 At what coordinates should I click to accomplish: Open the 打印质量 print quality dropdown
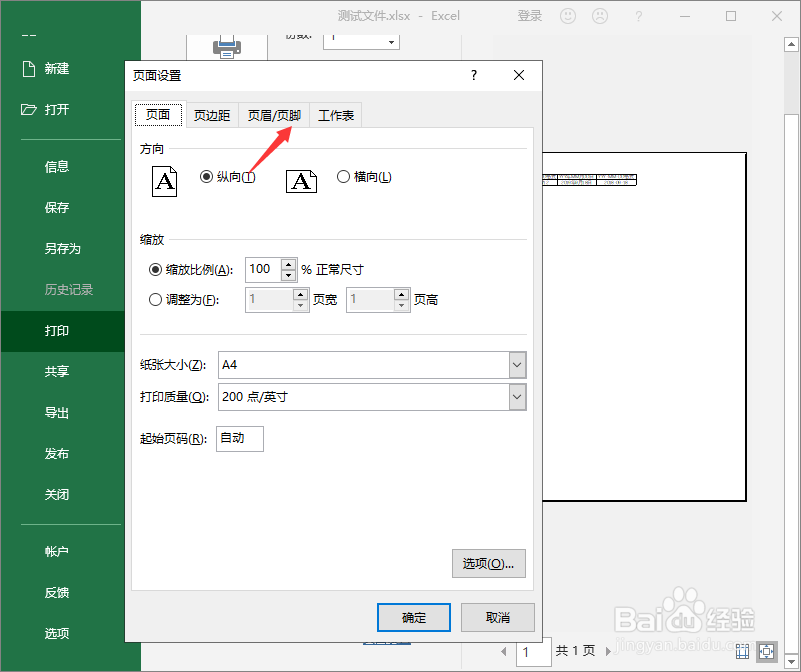[517, 397]
